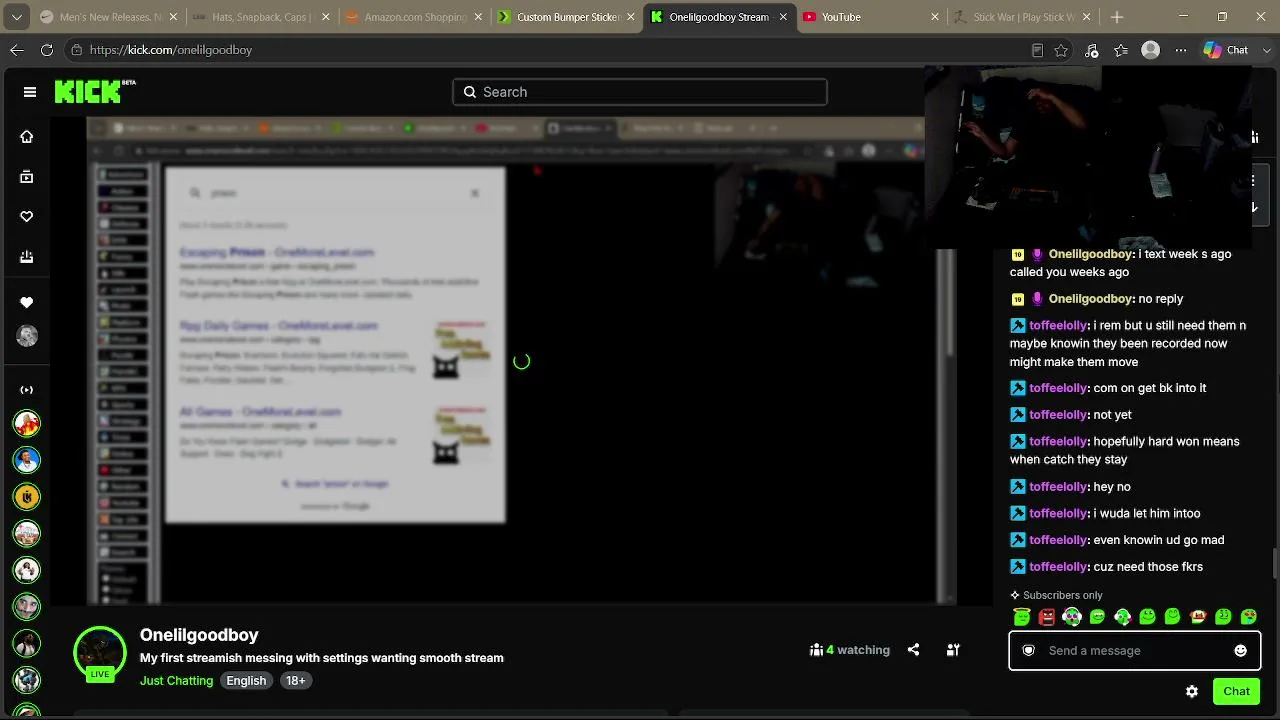The height and width of the screenshot is (720, 1280).
Task: Go to the Kick home logo
Action: 95,91
